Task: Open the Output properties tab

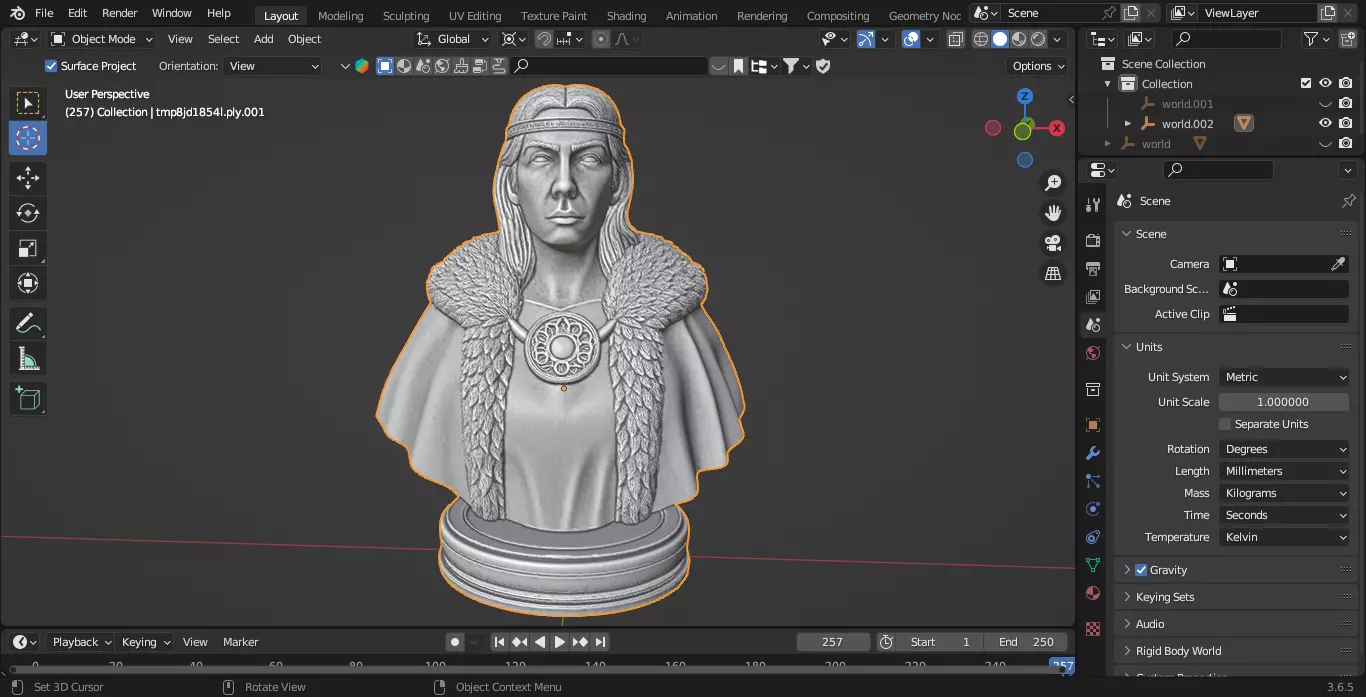Action: point(1093,269)
